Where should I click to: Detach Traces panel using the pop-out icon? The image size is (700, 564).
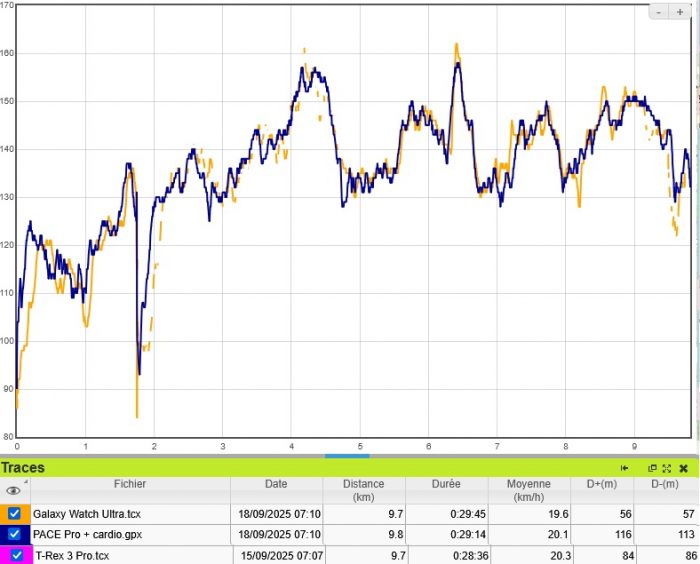tap(652, 468)
